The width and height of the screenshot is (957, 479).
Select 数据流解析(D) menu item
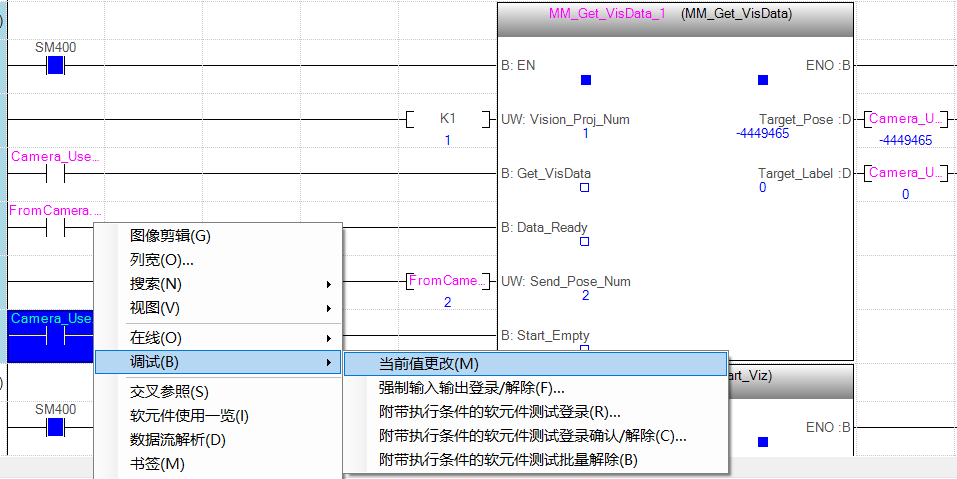[218, 440]
